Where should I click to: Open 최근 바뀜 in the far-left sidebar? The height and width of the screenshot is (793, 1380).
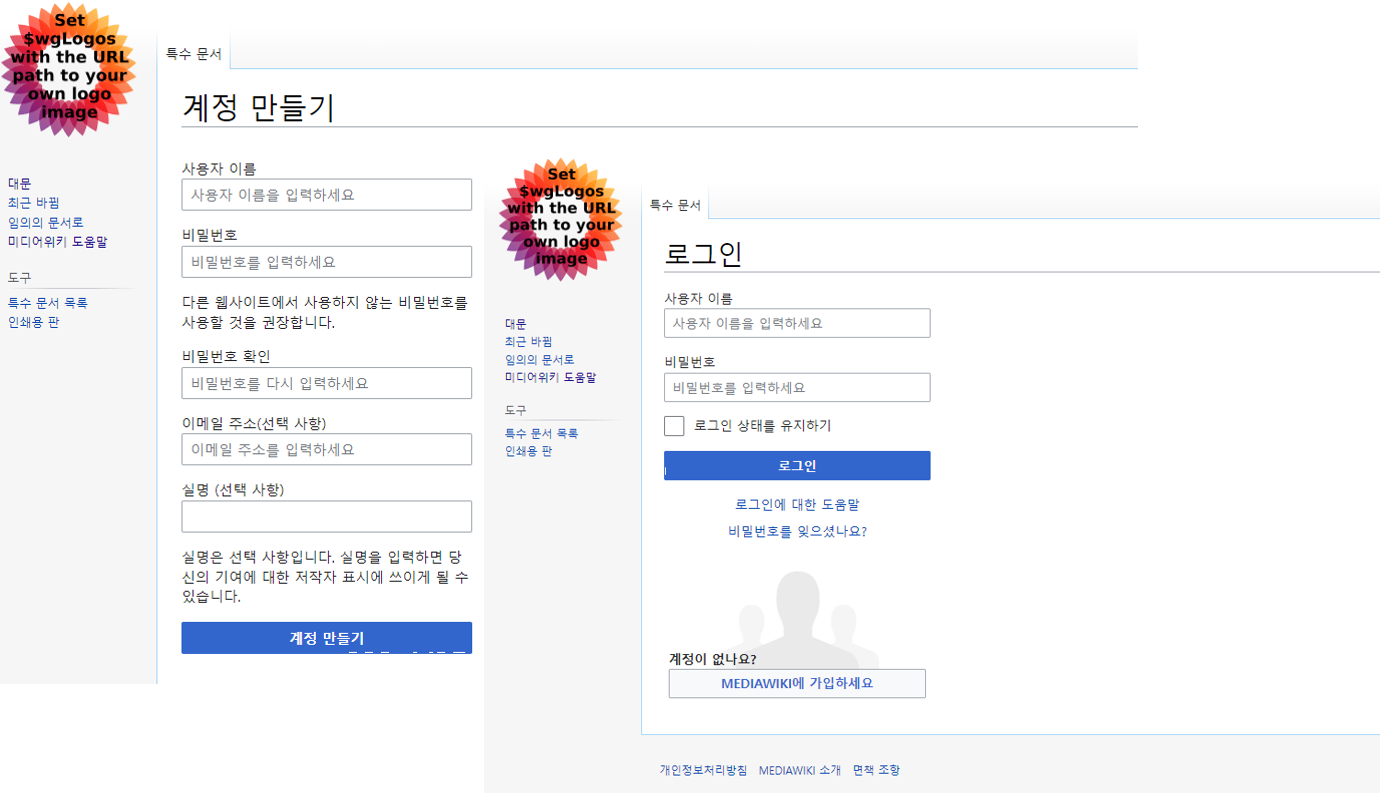point(34,203)
